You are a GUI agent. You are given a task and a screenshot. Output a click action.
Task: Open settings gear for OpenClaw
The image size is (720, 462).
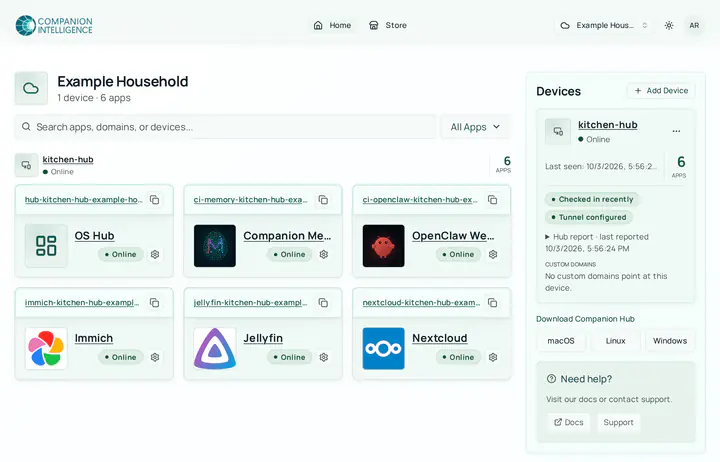pos(493,254)
